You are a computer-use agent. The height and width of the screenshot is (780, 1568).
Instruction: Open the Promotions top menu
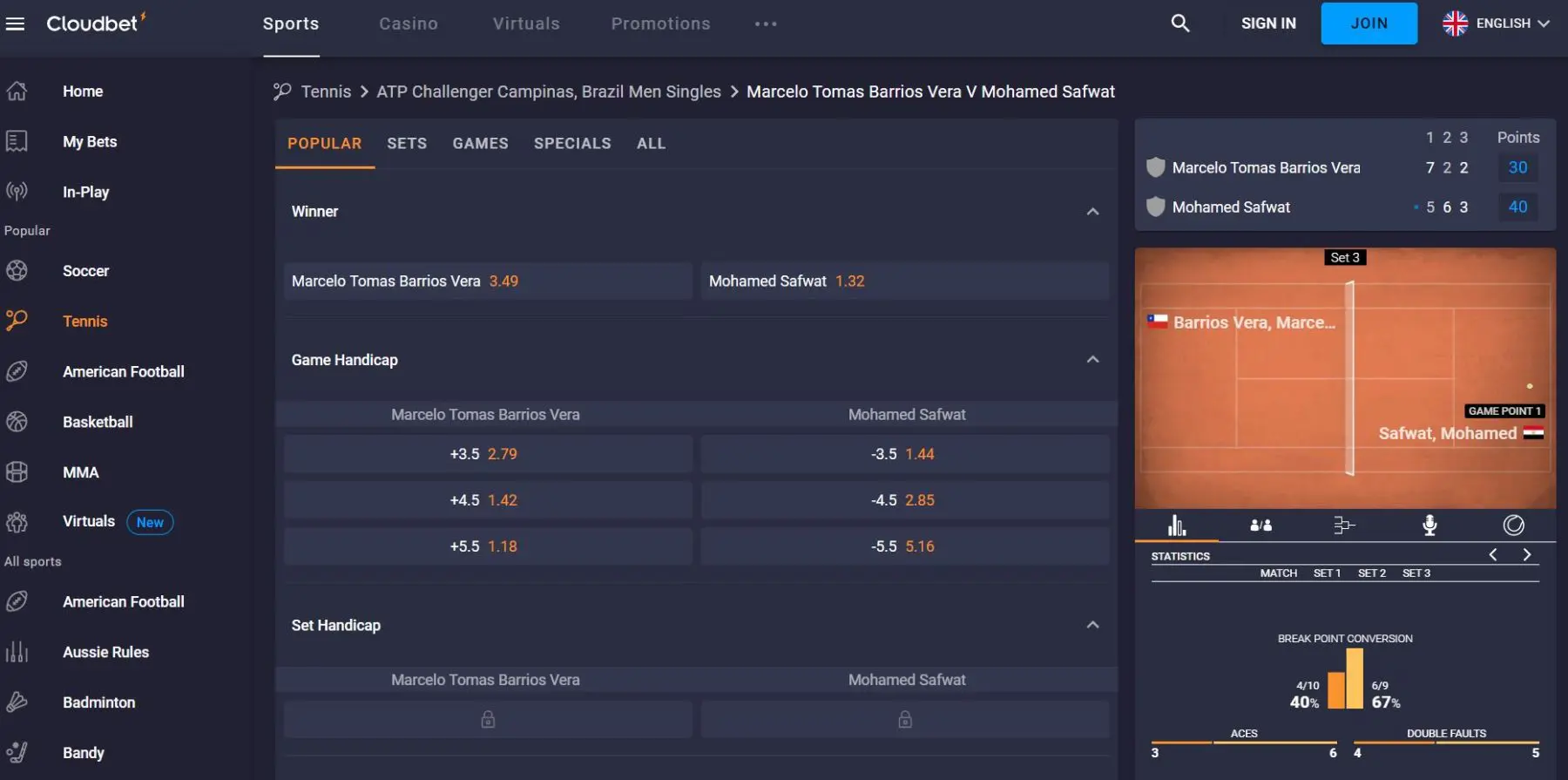(660, 24)
